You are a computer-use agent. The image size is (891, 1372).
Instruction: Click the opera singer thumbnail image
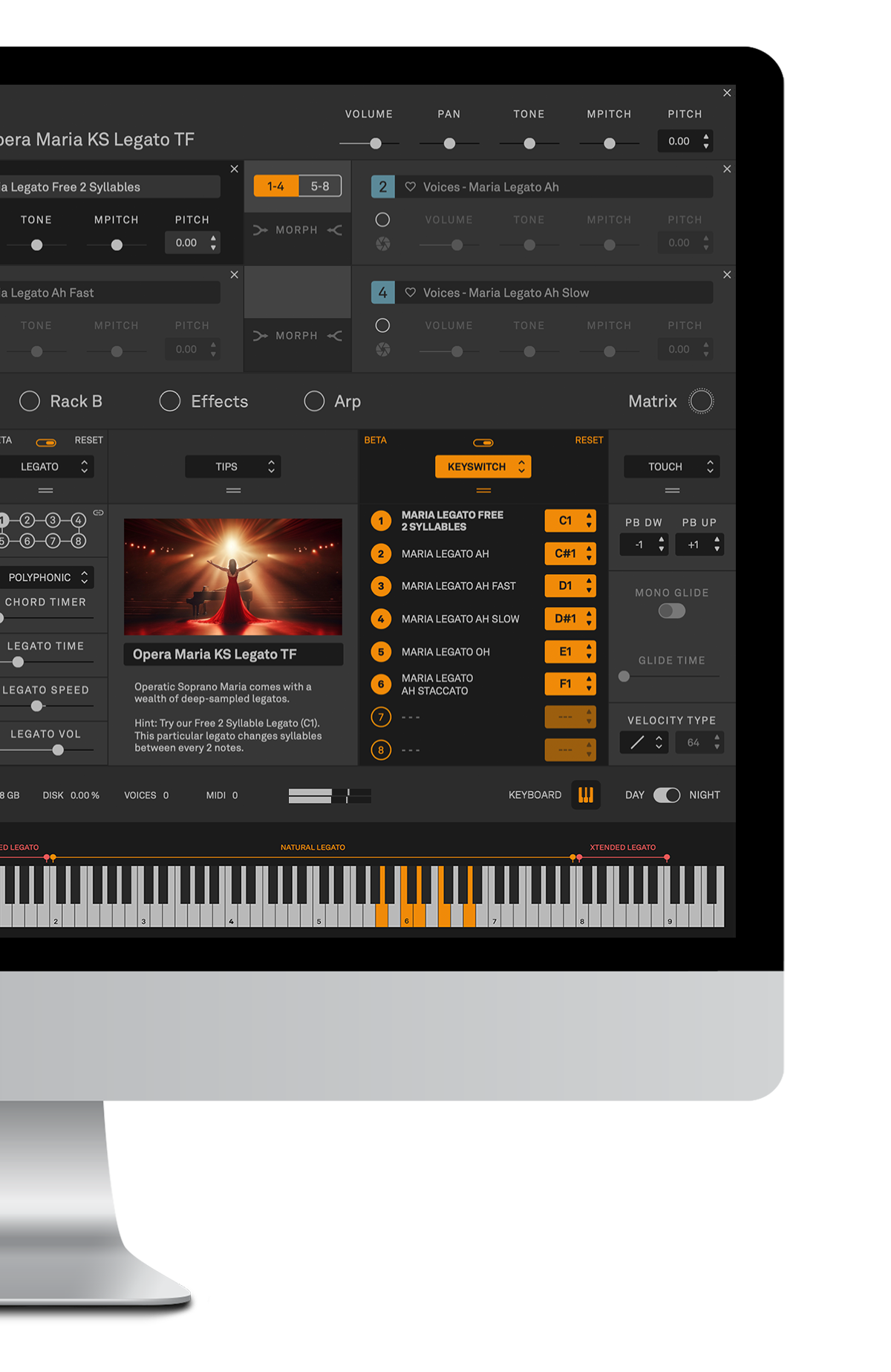click(233, 576)
